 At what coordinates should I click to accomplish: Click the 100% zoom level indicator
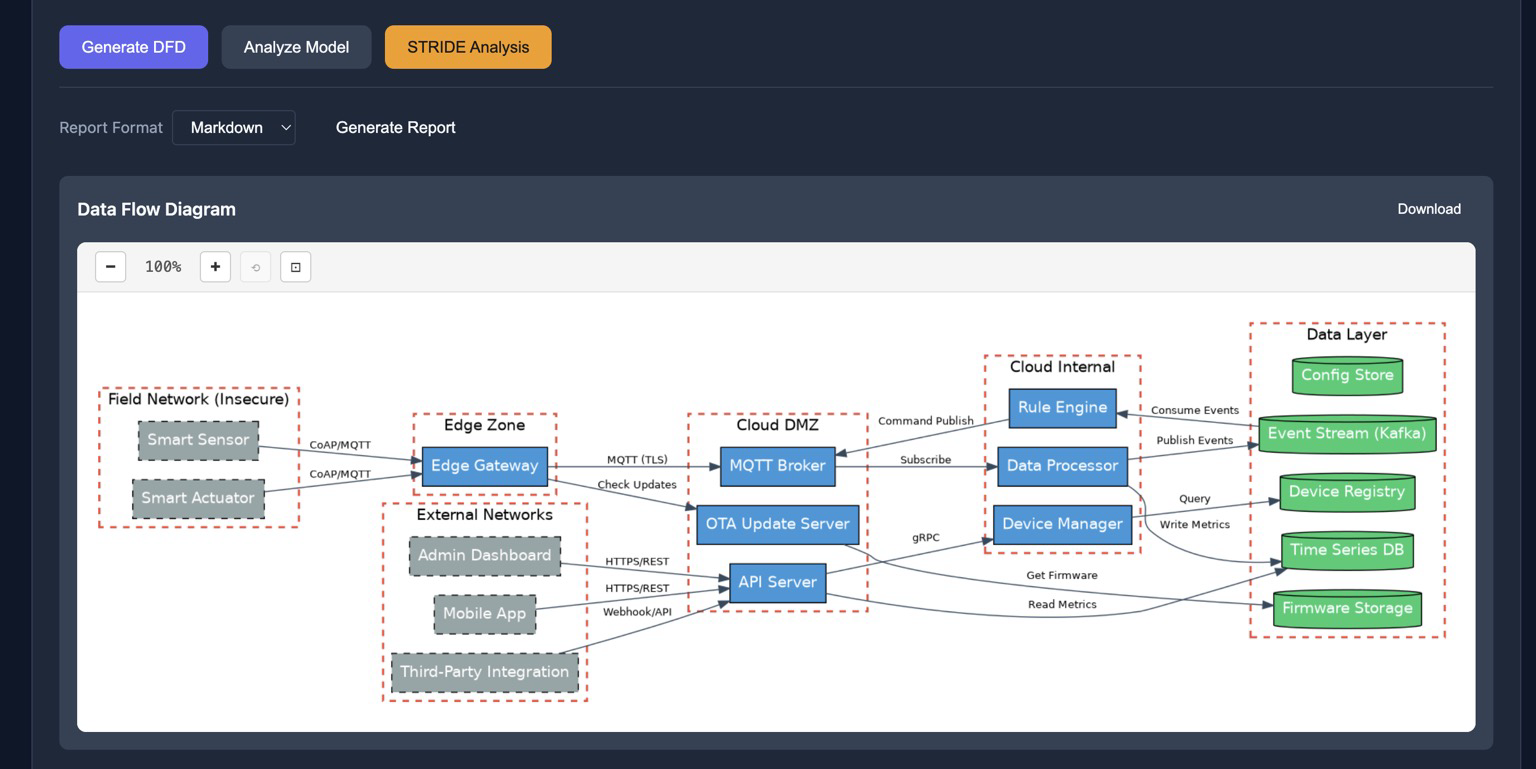(x=163, y=267)
